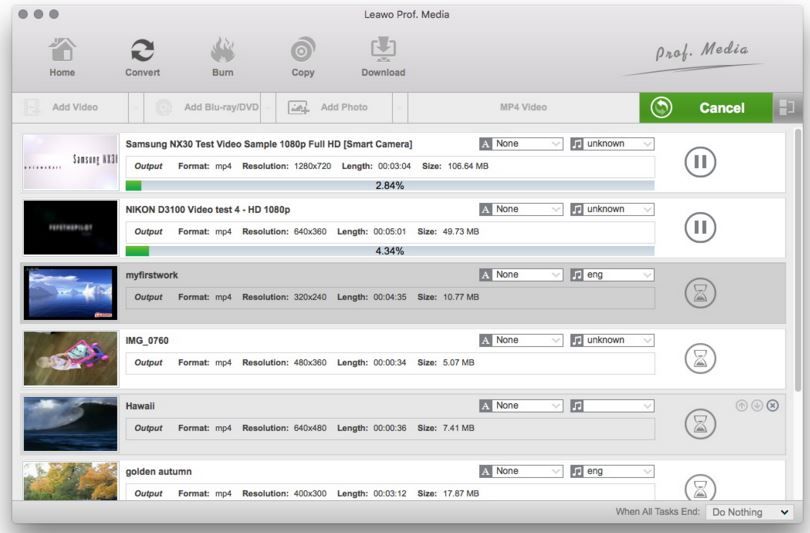Select the Hawaii wave thumbnail
810x533 pixels.
click(71, 424)
